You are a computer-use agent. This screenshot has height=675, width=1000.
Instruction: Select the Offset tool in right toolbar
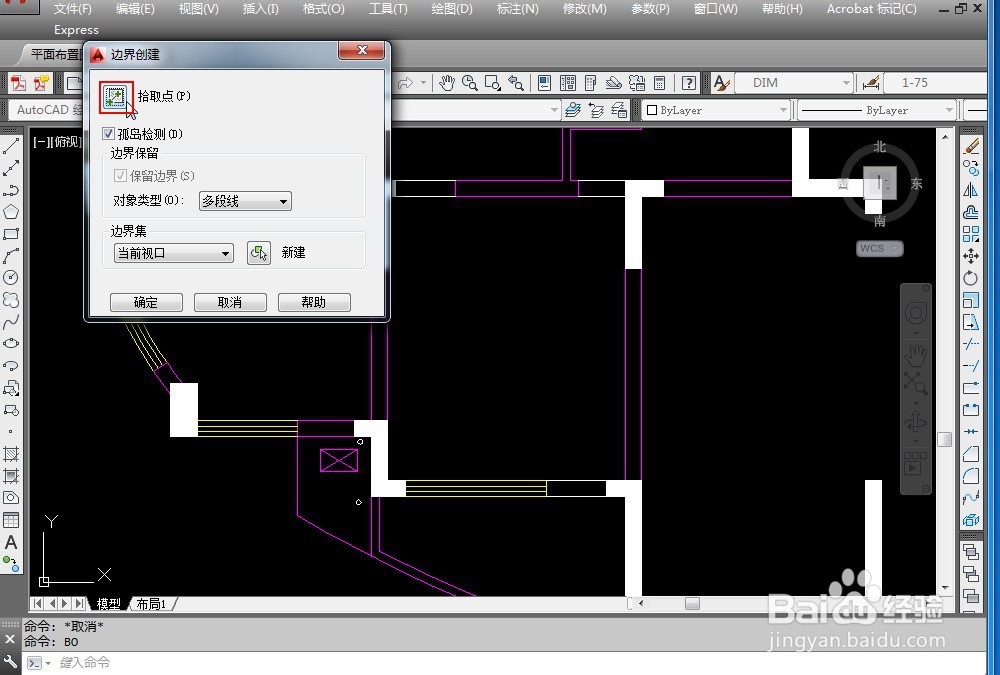click(x=971, y=212)
